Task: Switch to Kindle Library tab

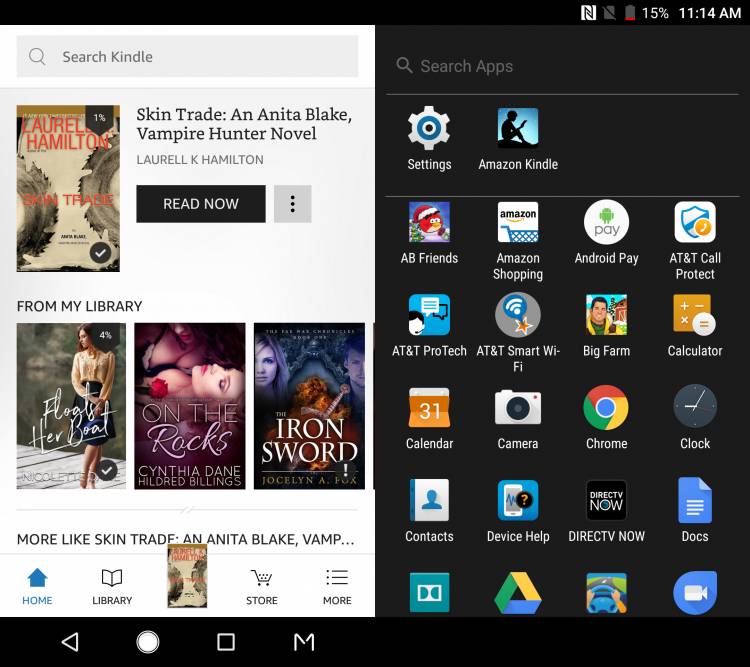Action: click(x=112, y=587)
